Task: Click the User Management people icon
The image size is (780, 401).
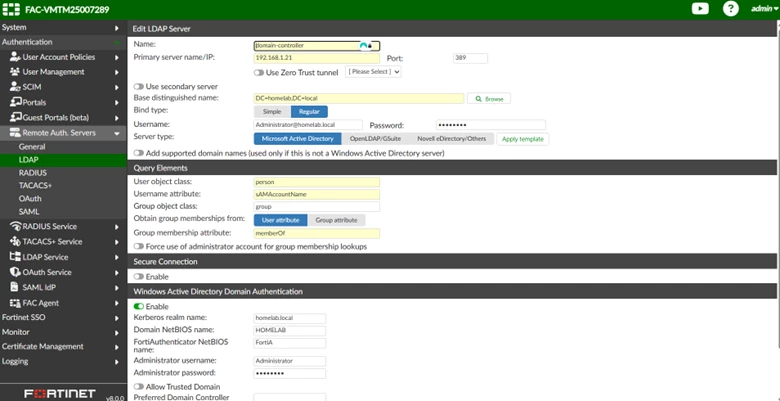Action: pyautogui.click(x=15, y=72)
